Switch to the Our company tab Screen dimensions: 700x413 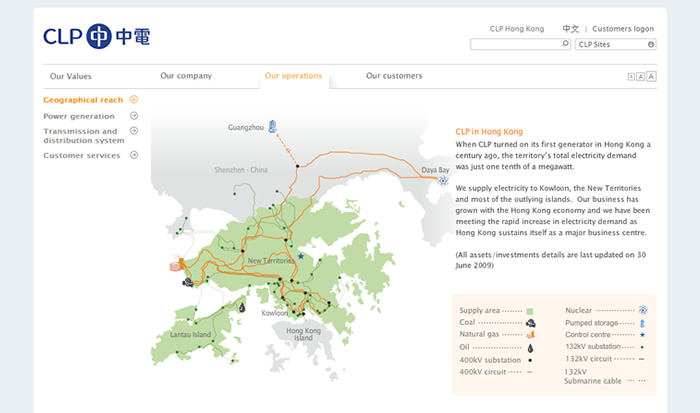coord(185,76)
